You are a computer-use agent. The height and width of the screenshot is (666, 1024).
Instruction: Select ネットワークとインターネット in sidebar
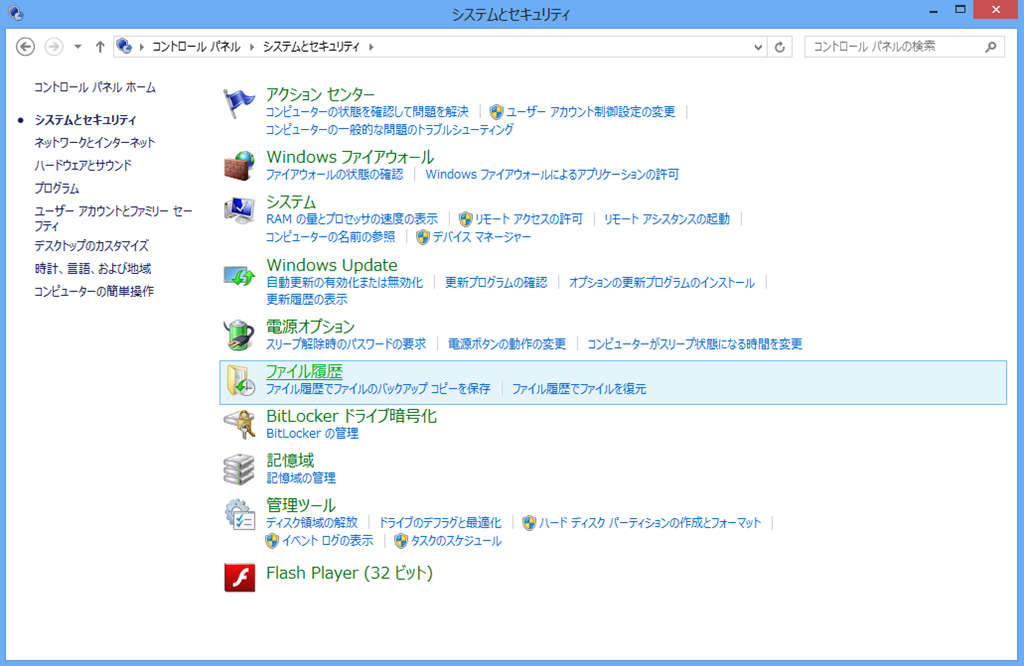[x=95, y=142]
